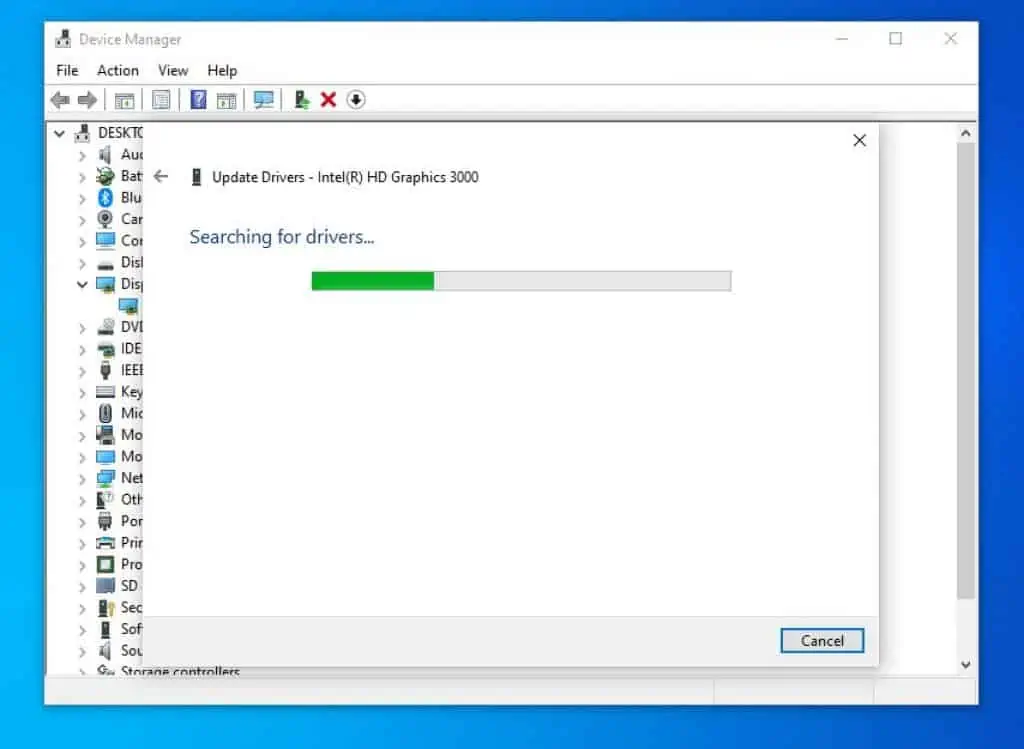
Task: Select the Other devices icon
Action: pyautogui.click(x=104, y=500)
